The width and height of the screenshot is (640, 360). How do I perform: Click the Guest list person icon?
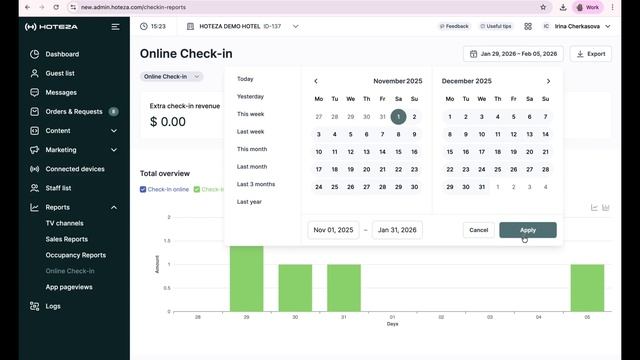coord(35,73)
